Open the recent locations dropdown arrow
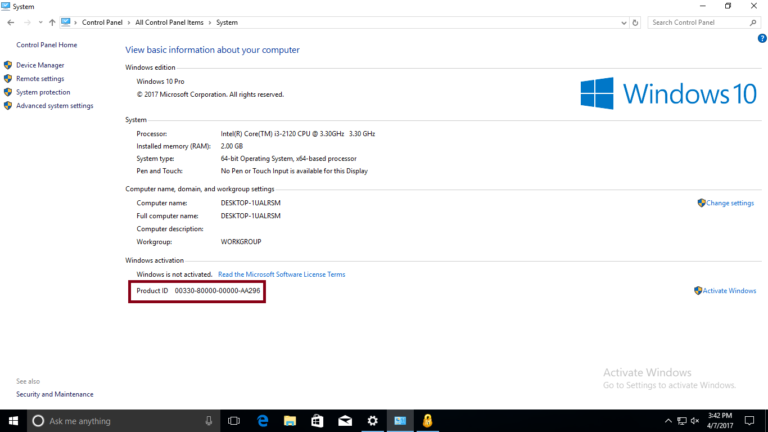This screenshot has height=432, width=768. pos(39,22)
